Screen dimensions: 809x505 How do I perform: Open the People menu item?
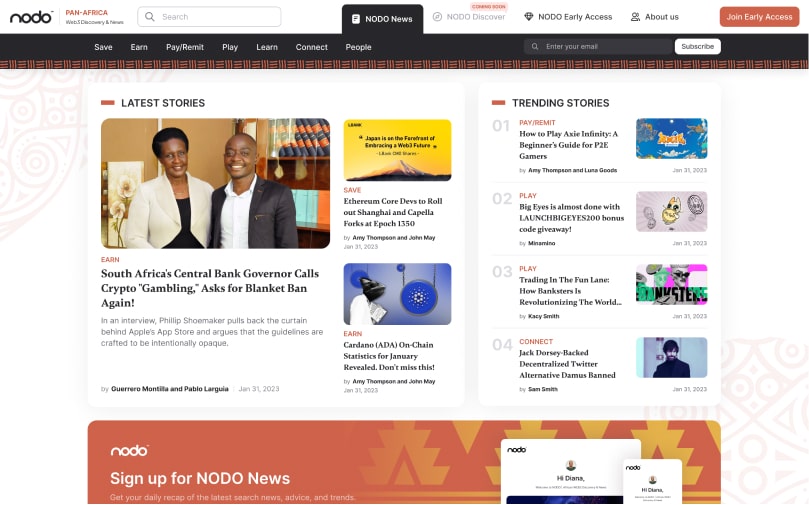click(358, 47)
